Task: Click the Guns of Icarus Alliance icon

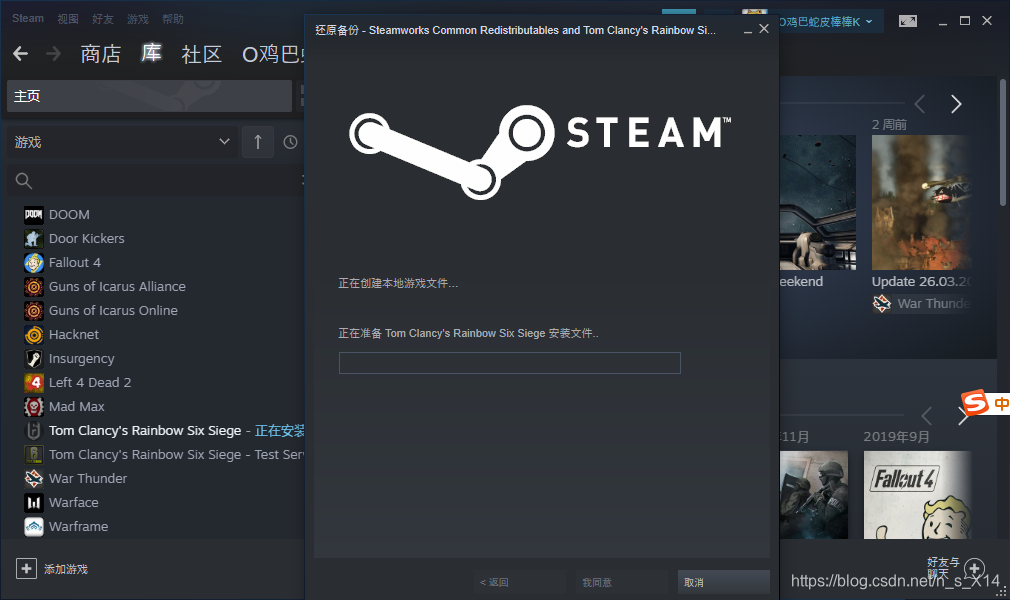Action: pos(33,286)
